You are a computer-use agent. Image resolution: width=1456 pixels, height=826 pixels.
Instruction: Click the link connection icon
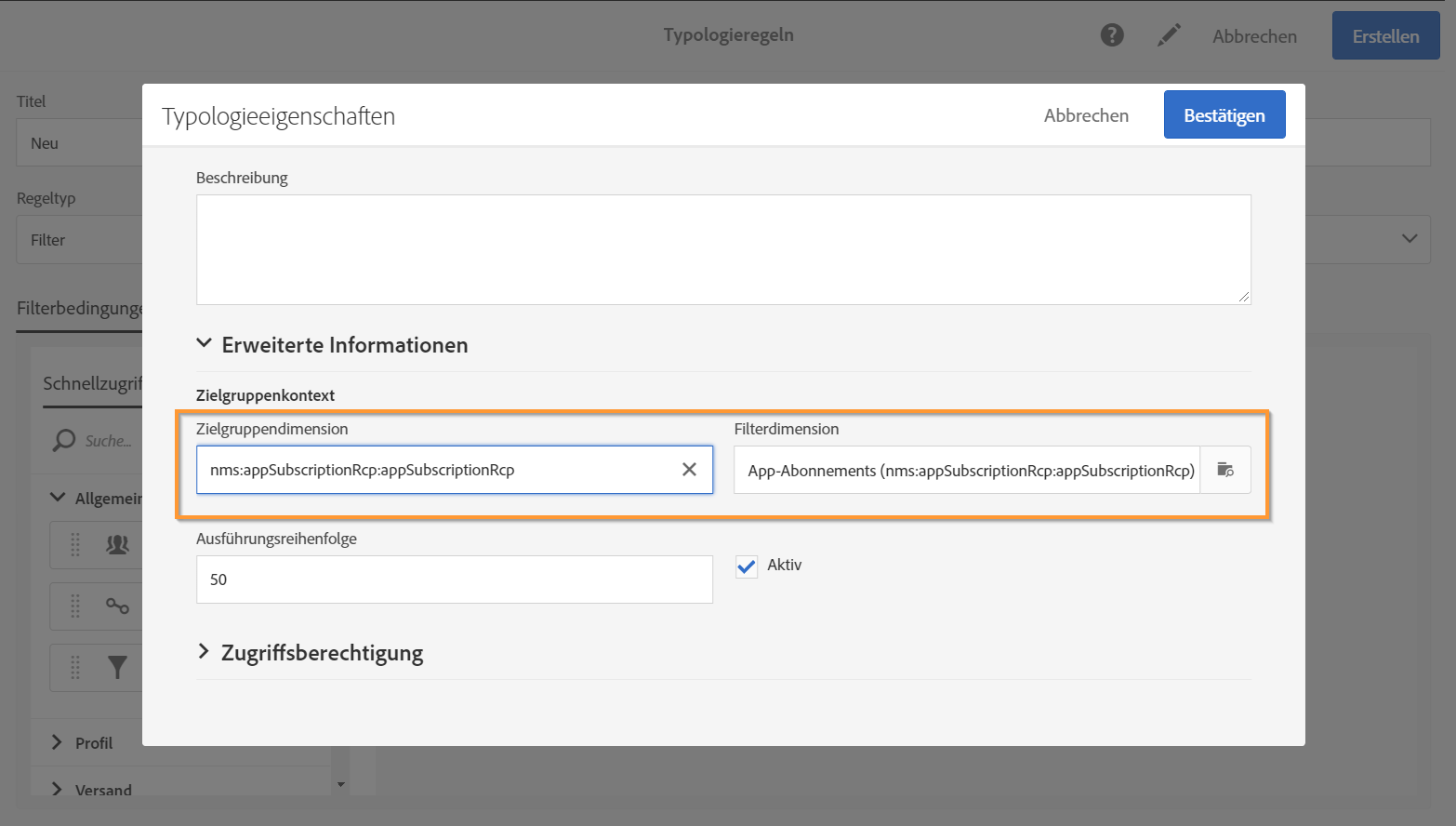click(117, 606)
